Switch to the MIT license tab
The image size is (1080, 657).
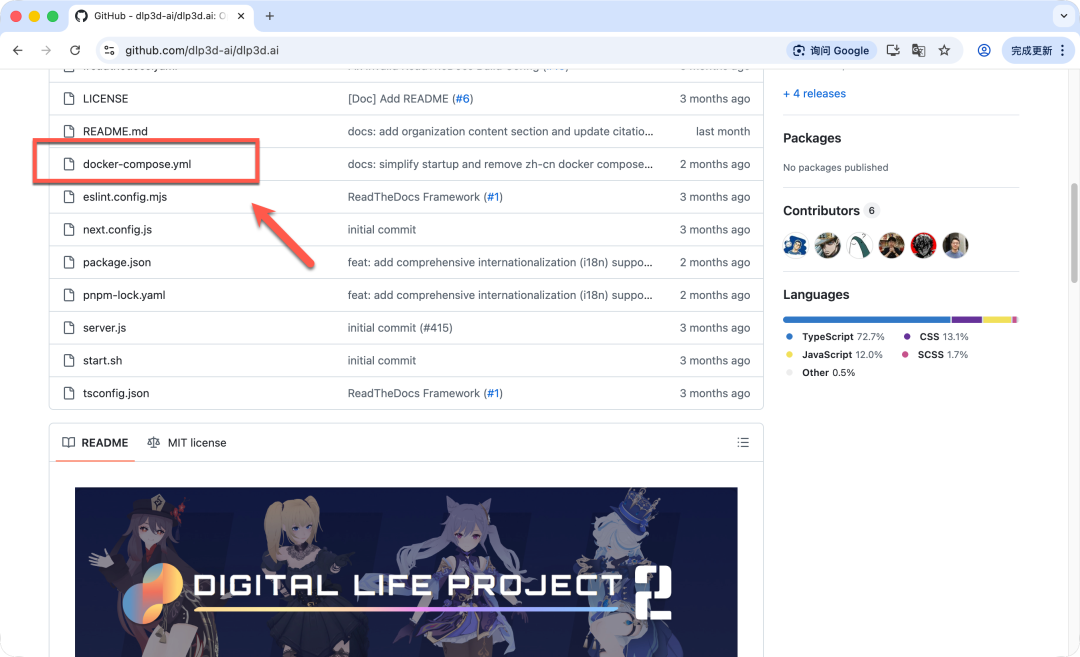187,443
